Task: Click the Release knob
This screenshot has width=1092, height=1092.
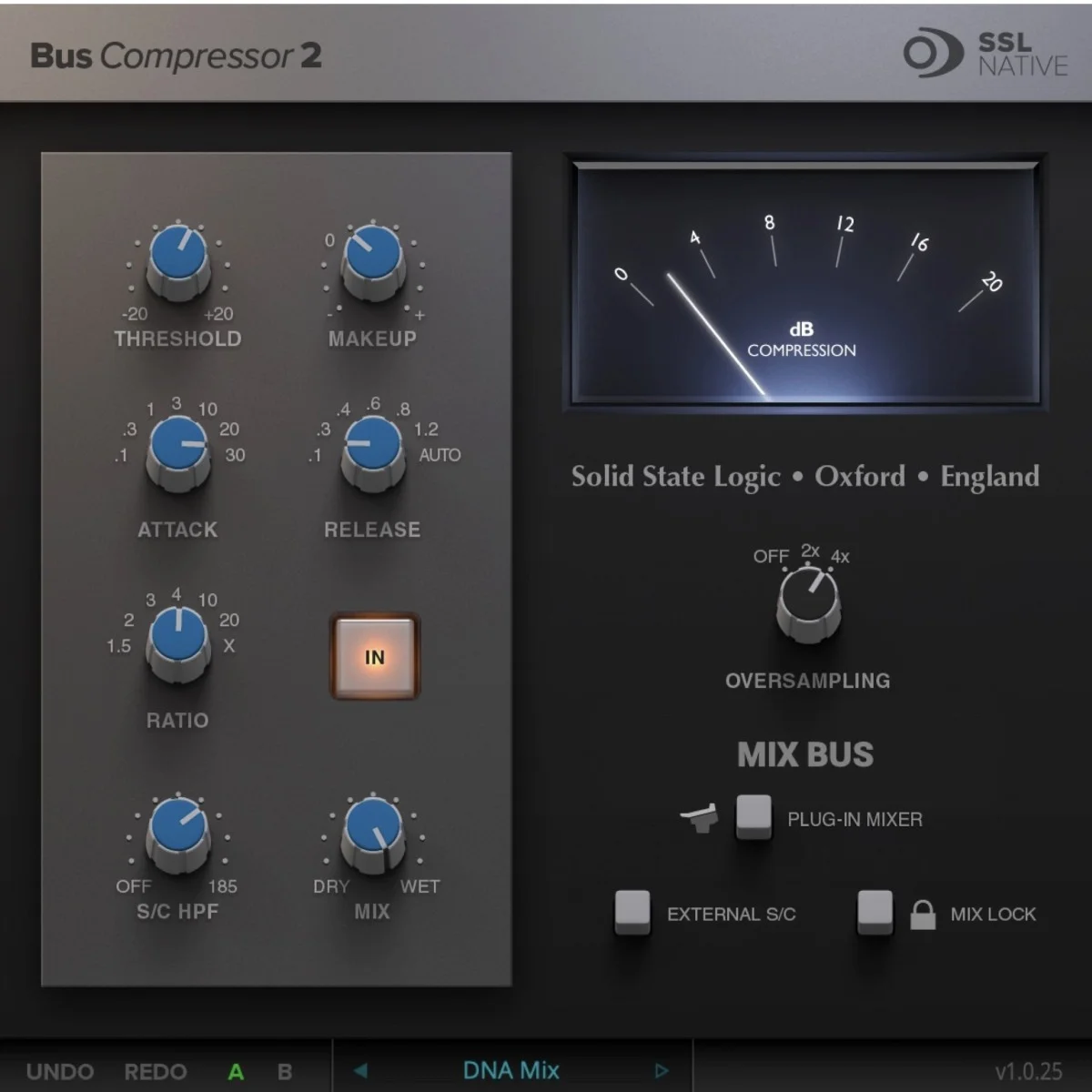Action: (x=371, y=452)
